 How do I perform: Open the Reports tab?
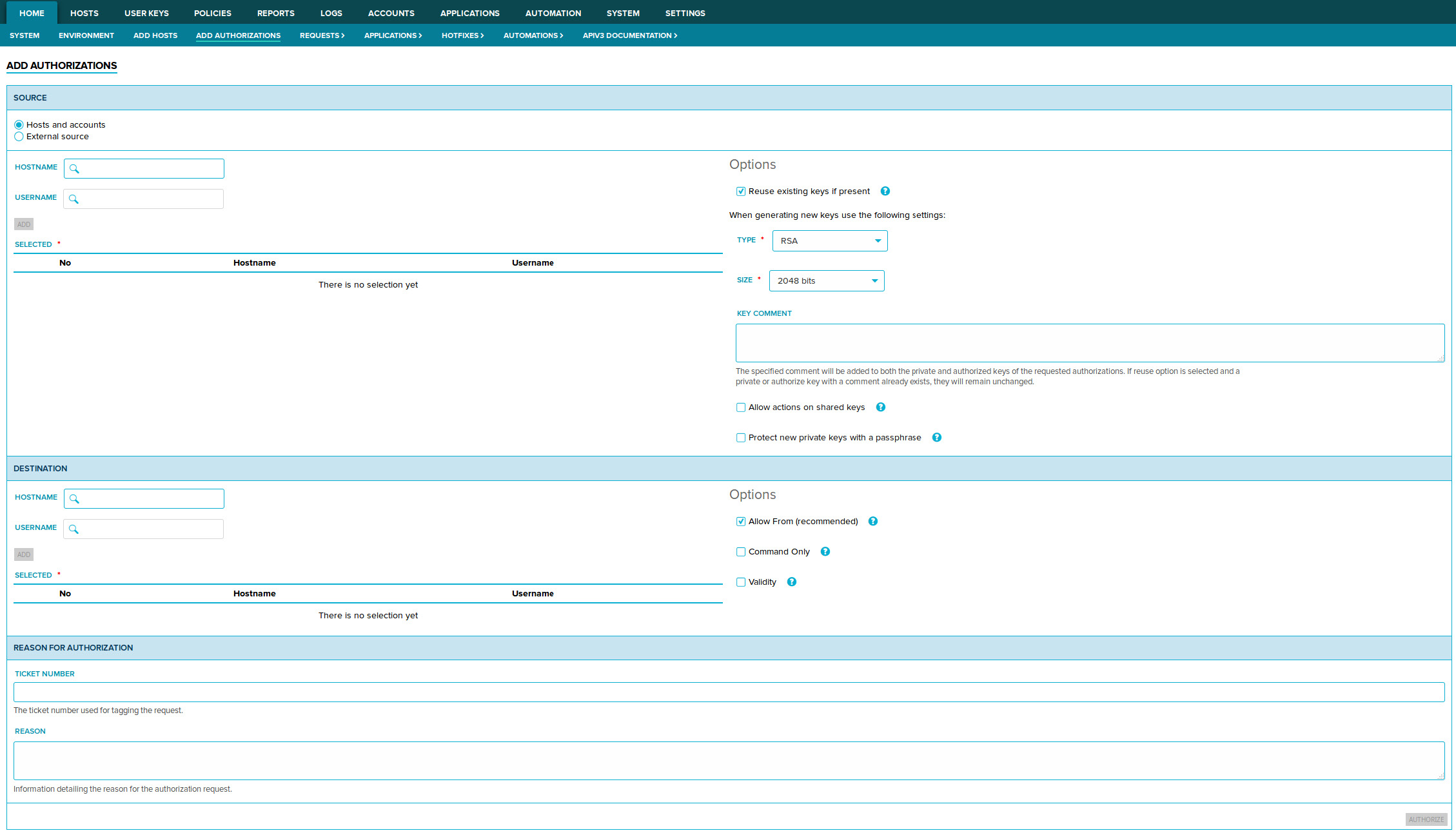276,13
